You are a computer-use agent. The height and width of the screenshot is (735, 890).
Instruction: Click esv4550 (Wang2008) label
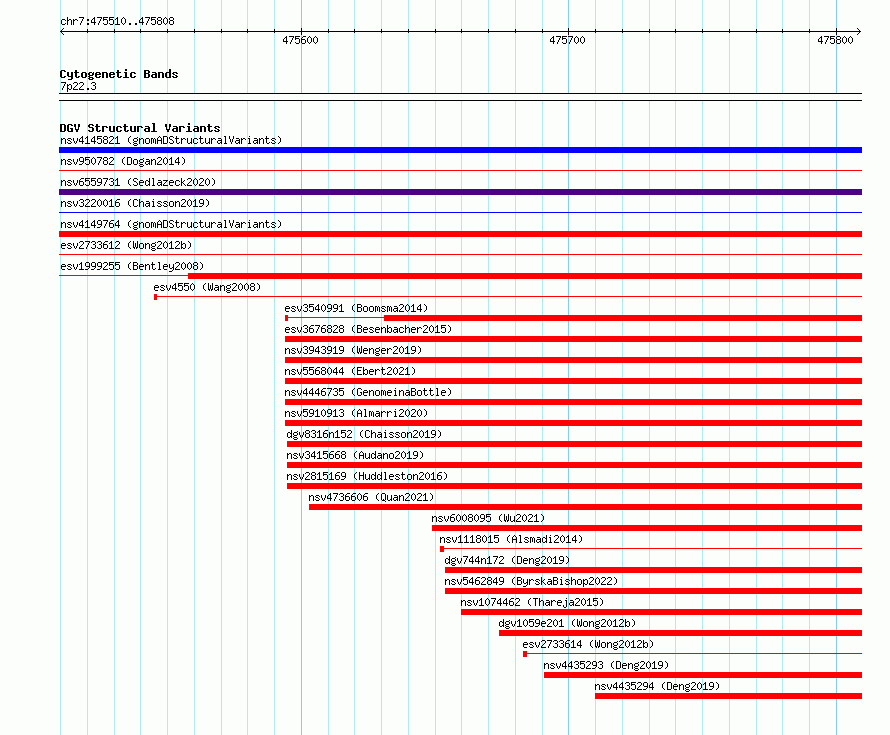(207, 287)
